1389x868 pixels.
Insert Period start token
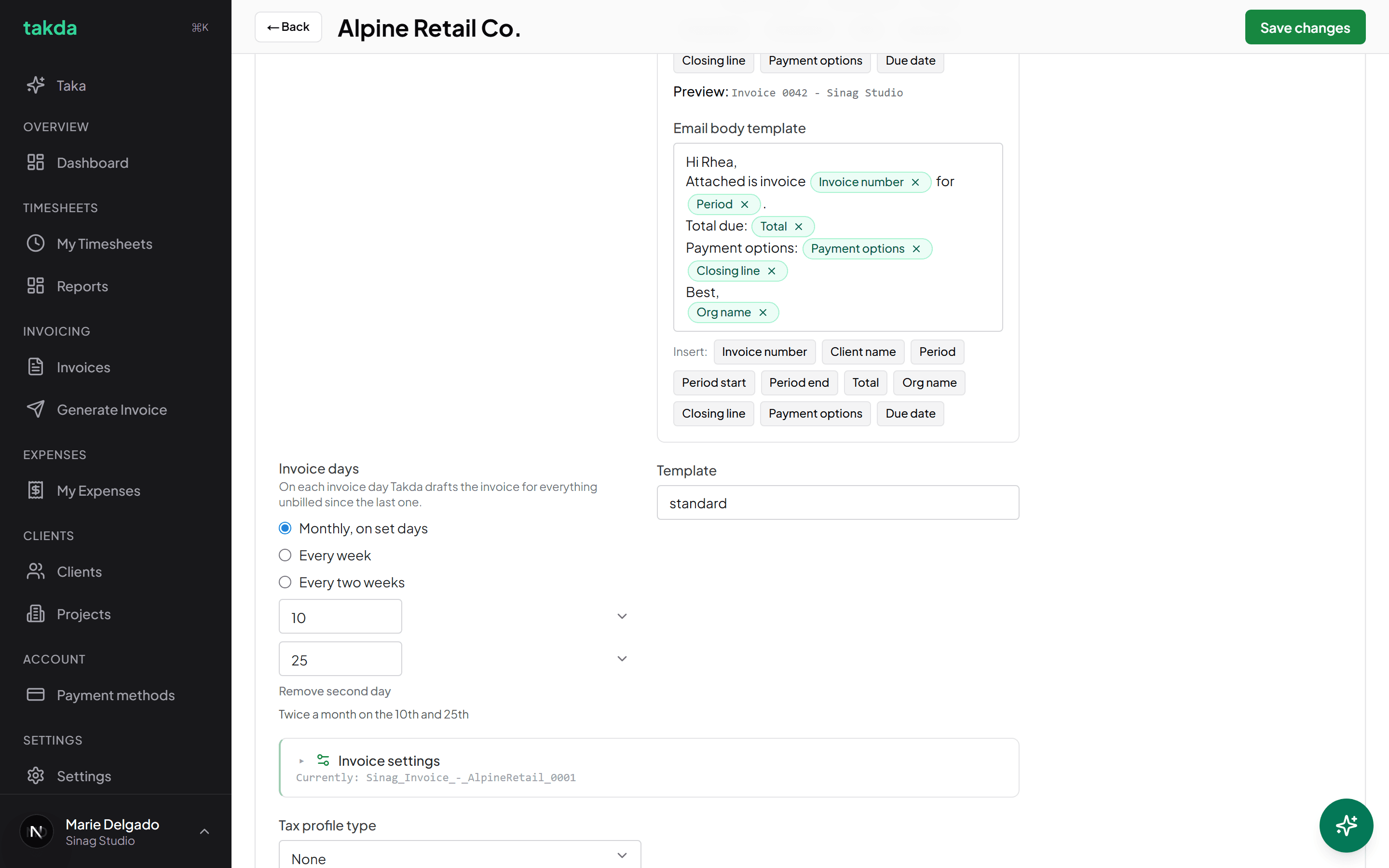pos(713,383)
